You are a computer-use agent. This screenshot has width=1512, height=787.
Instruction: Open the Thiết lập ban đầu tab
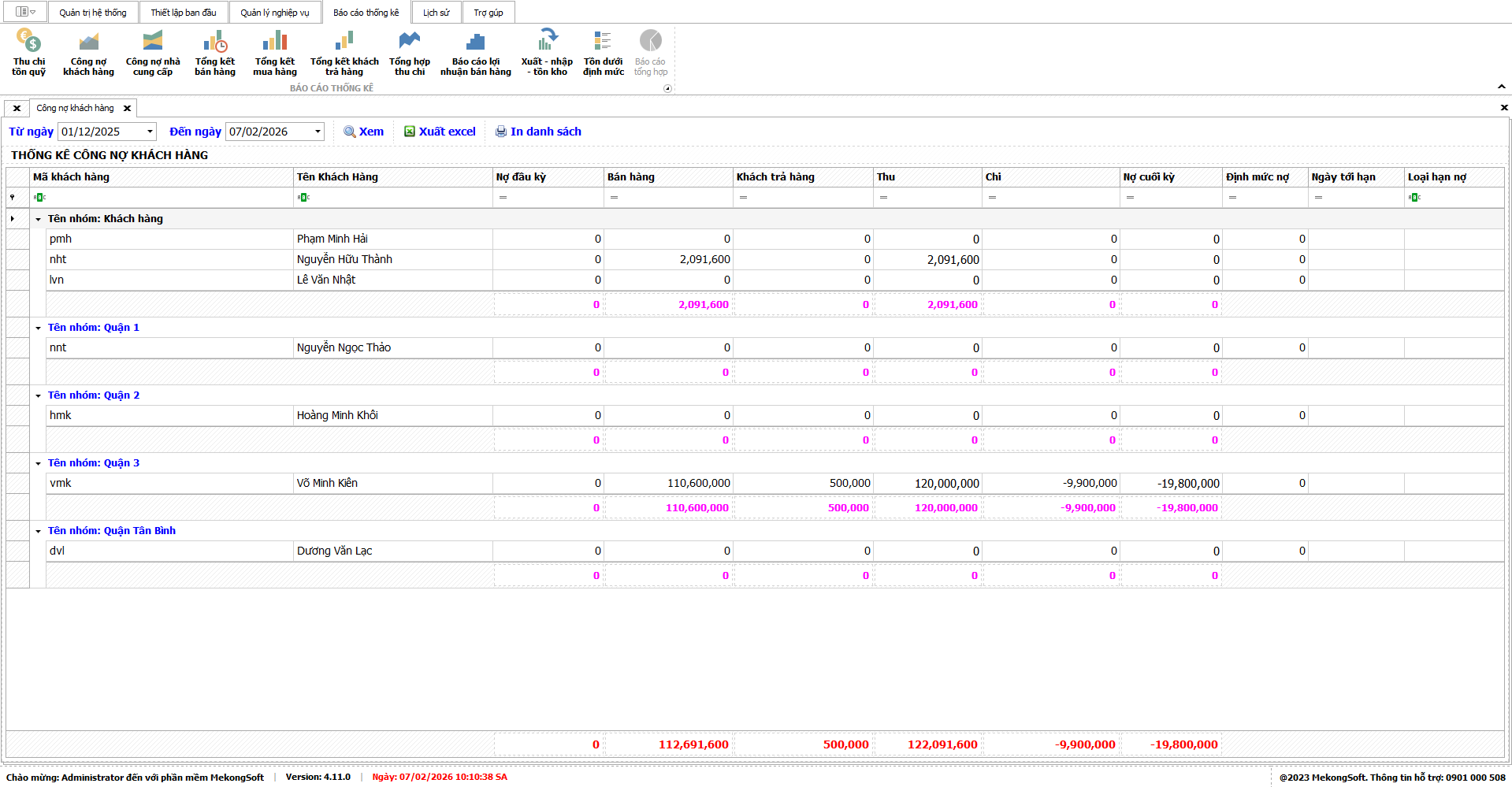184,13
